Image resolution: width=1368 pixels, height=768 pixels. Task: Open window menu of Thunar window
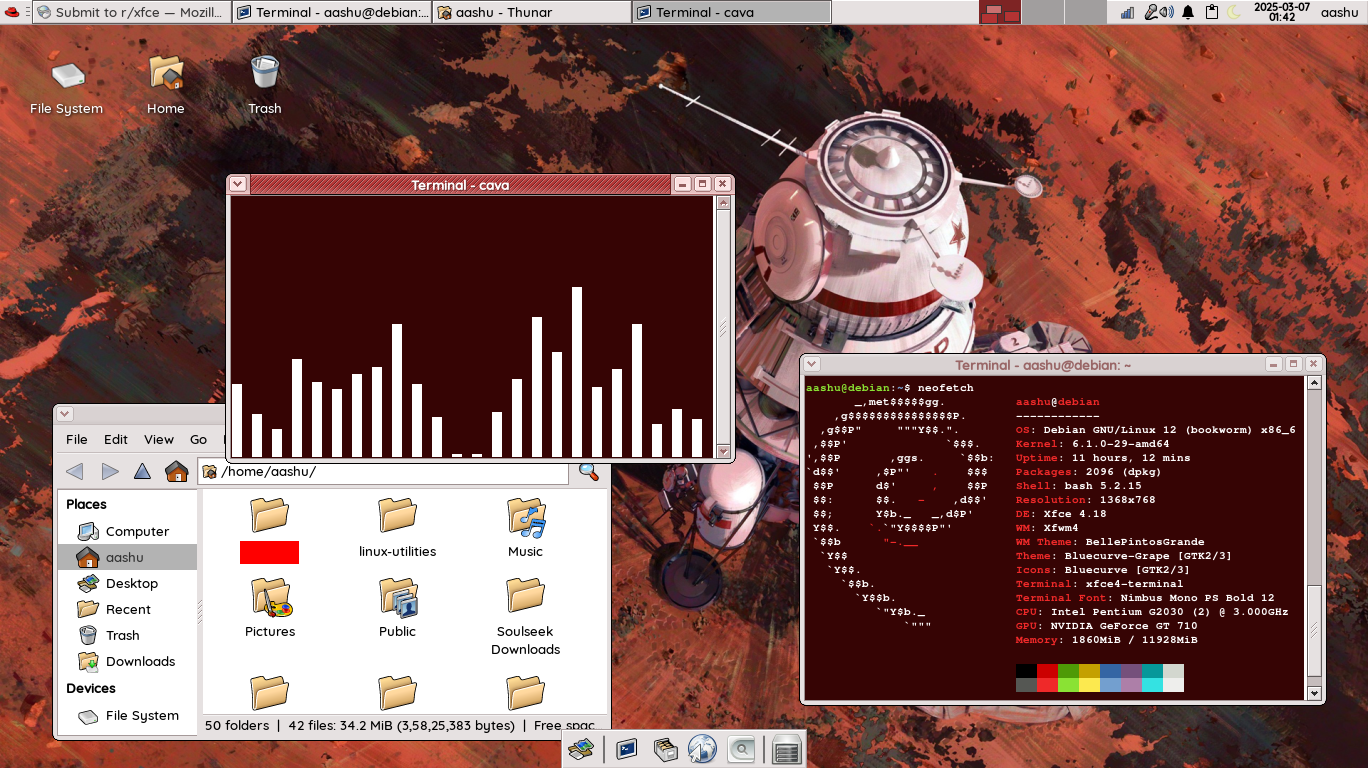tap(65, 414)
